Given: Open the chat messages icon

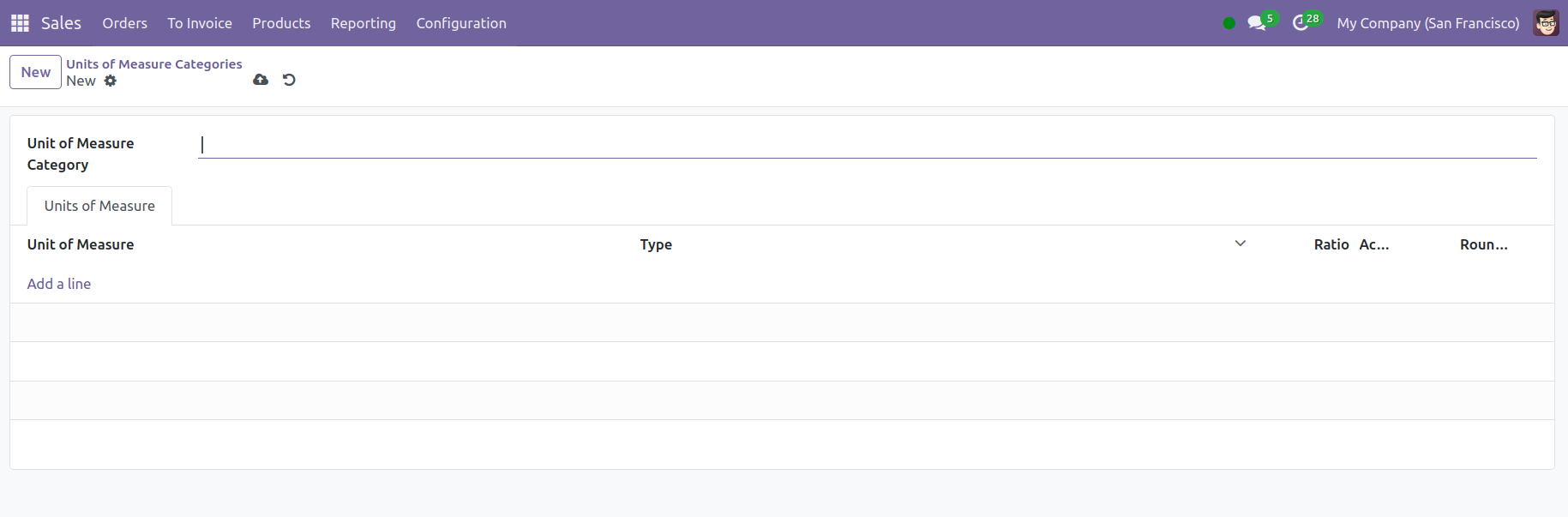Looking at the screenshot, I should (x=1257, y=23).
